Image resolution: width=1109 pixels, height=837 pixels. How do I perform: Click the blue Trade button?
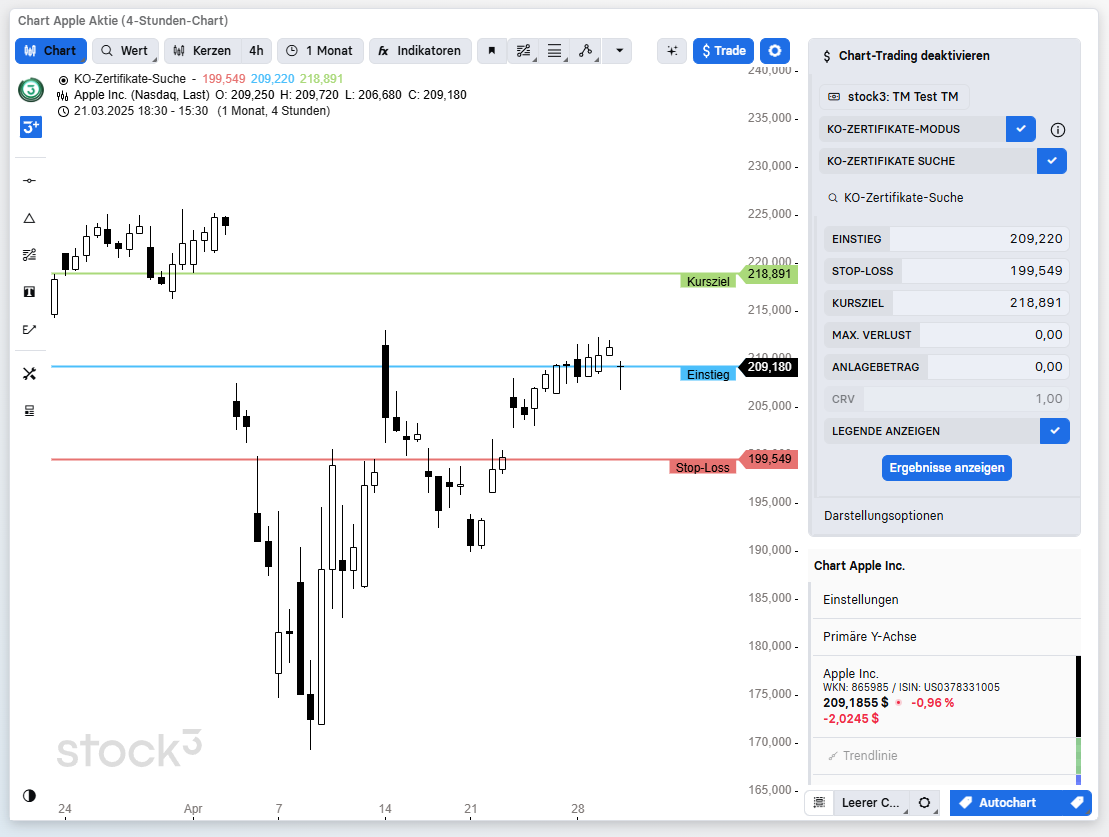[724, 51]
